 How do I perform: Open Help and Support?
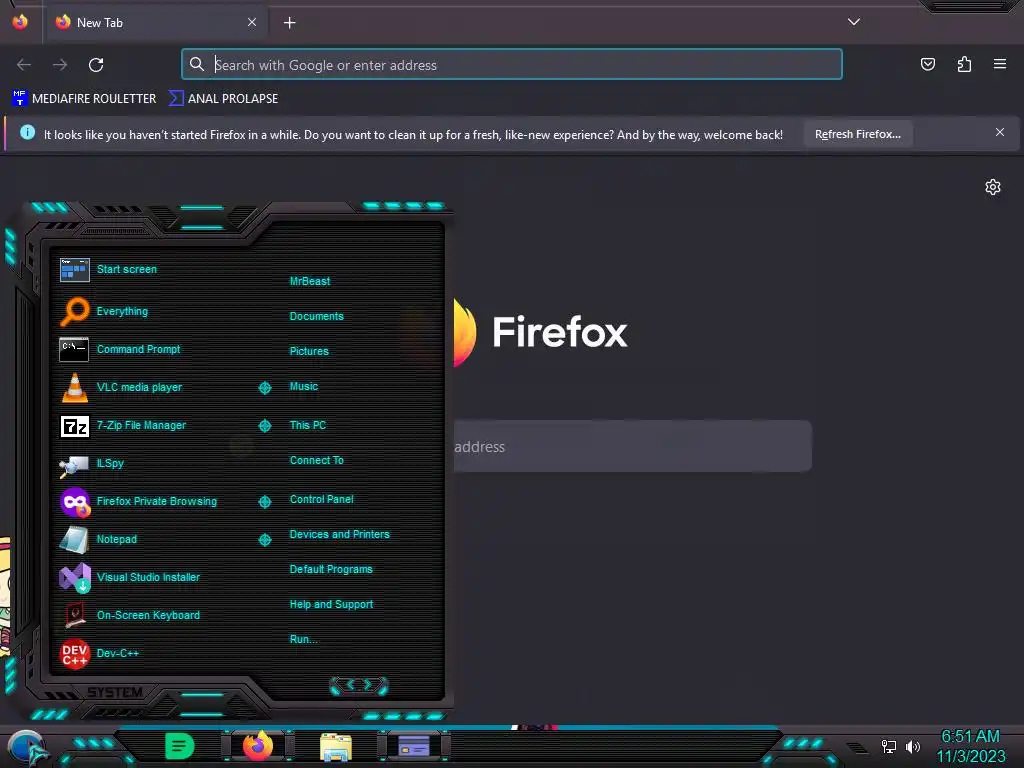click(x=331, y=605)
